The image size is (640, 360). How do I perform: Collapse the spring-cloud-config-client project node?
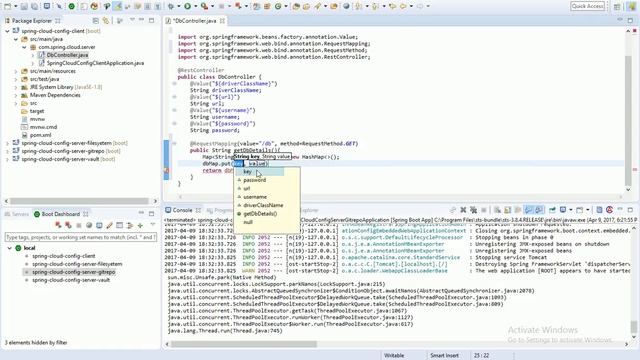[7, 31]
